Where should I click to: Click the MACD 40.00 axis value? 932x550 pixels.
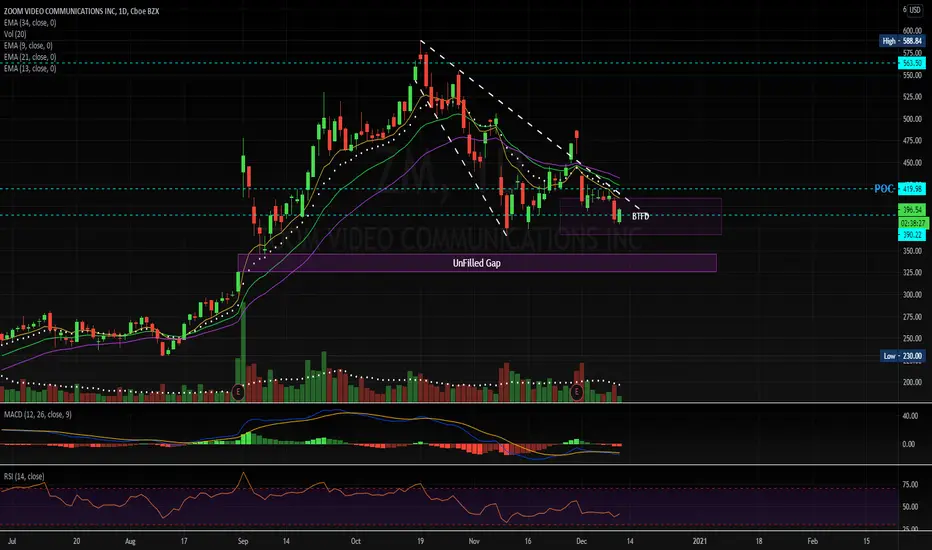point(911,416)
